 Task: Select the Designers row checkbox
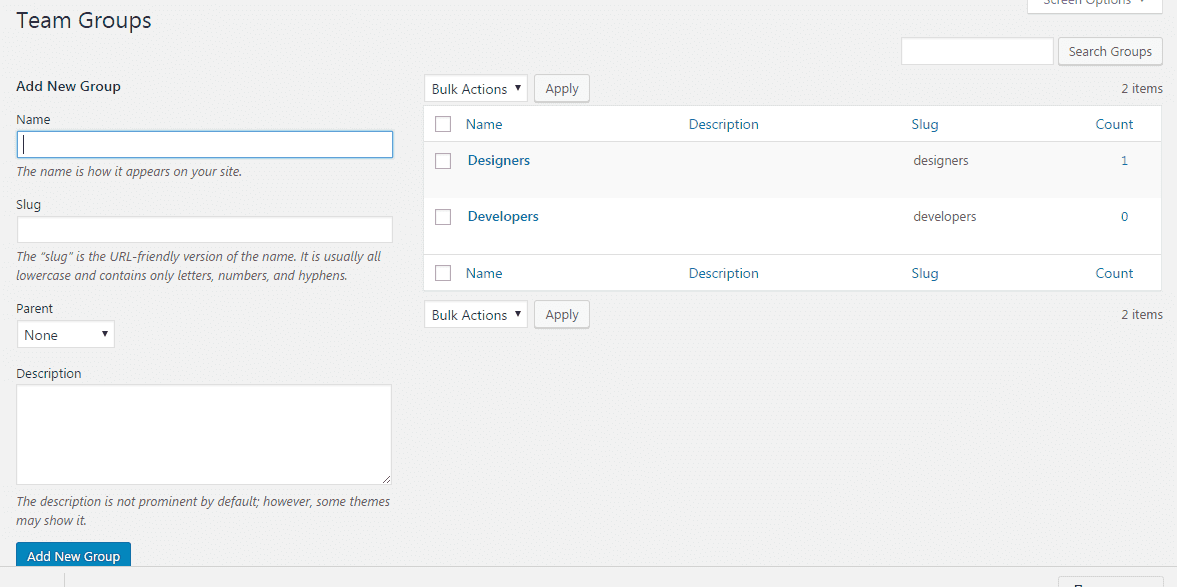coord(444,161)
